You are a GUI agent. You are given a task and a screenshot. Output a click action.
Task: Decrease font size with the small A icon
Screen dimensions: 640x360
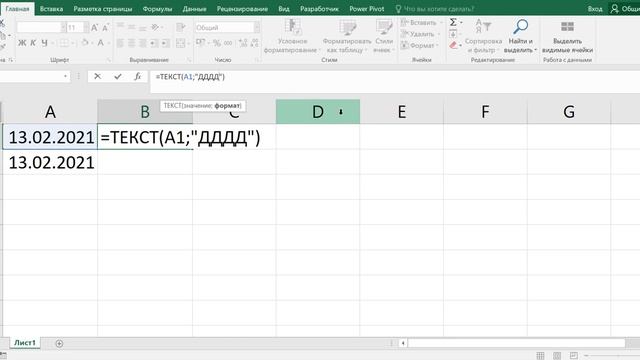pyautogui.click(x=105, y=28)
